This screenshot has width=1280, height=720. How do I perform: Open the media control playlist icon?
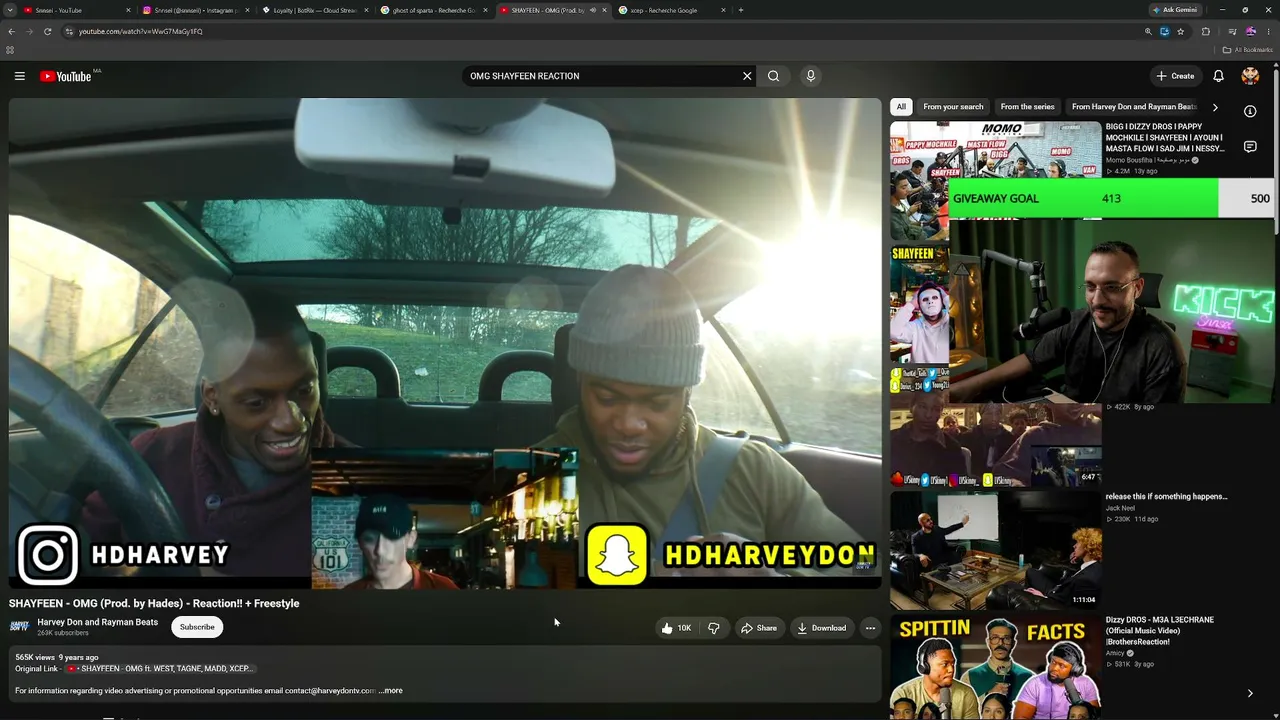point(1232,31)
